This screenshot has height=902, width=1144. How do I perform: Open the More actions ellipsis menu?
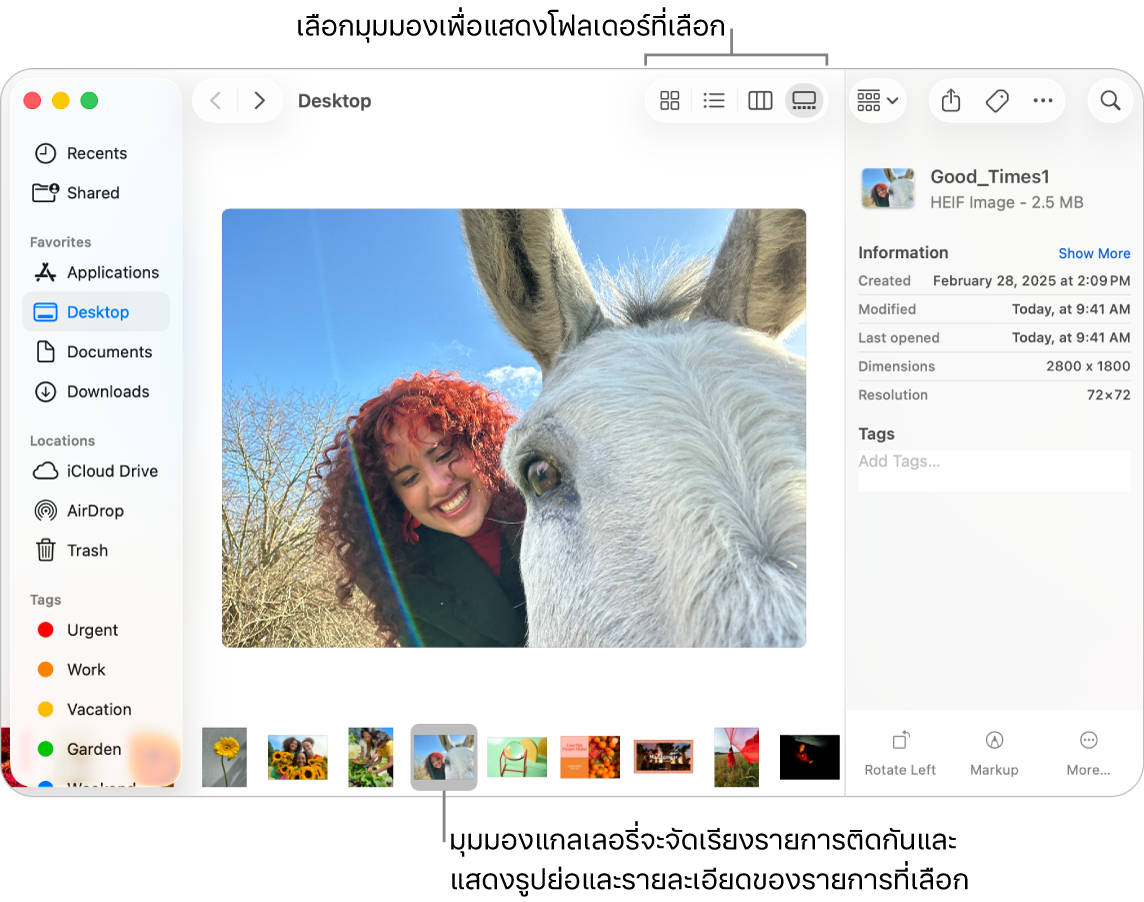[x=1043, y=100]
